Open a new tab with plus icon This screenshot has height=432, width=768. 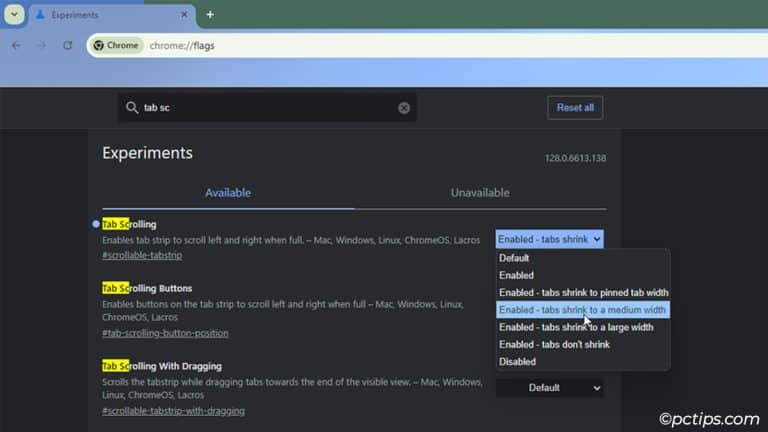point(210,14)
